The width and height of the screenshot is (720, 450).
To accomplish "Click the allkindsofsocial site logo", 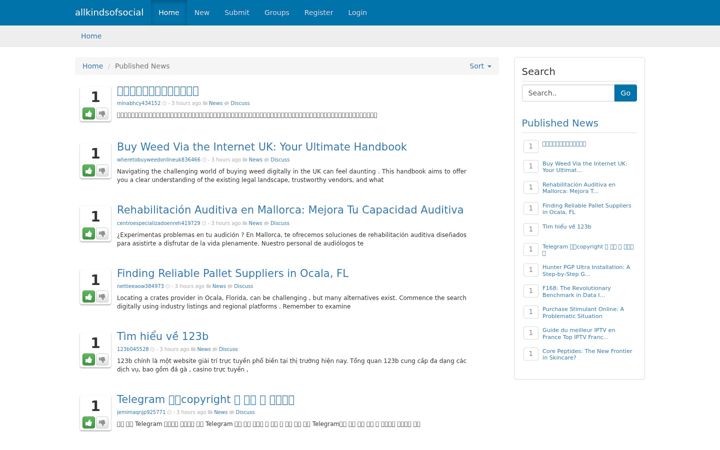I will click(109, 12).
